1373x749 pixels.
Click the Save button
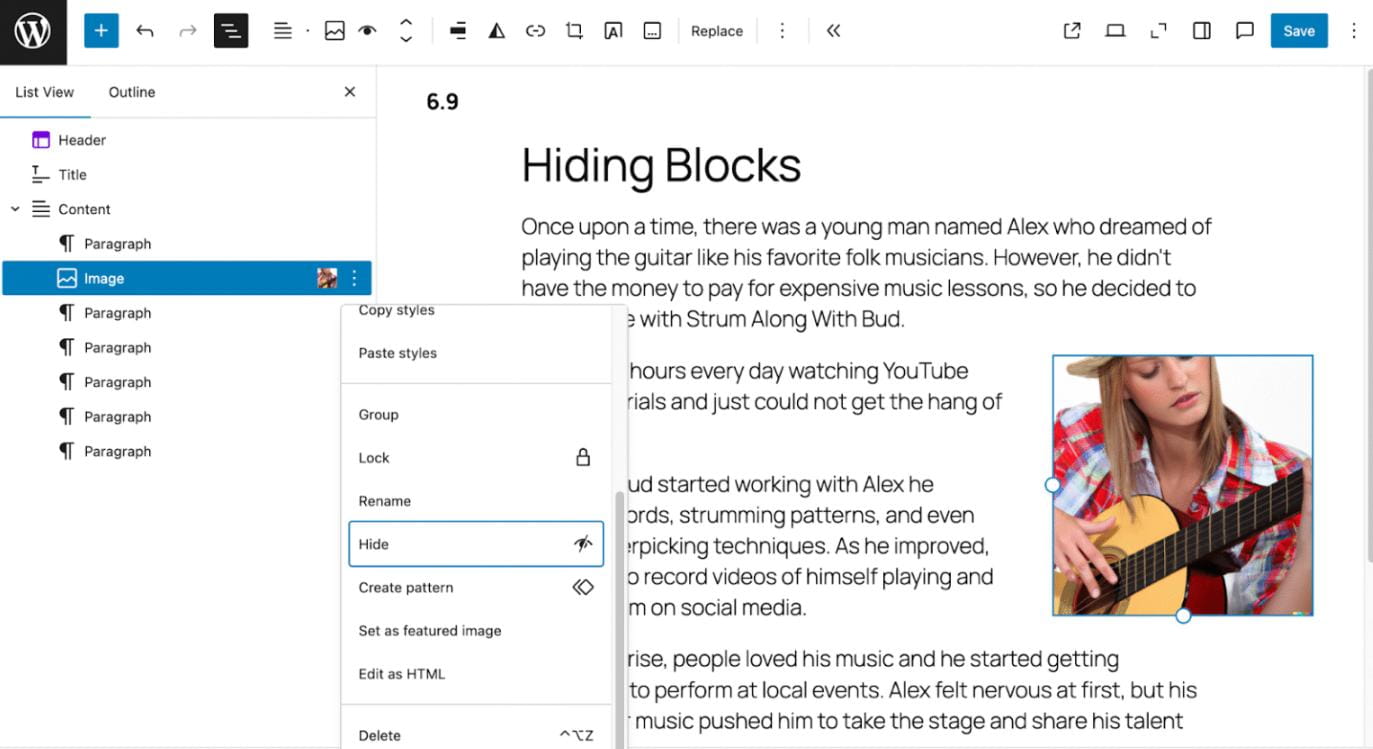point(1298,31)
